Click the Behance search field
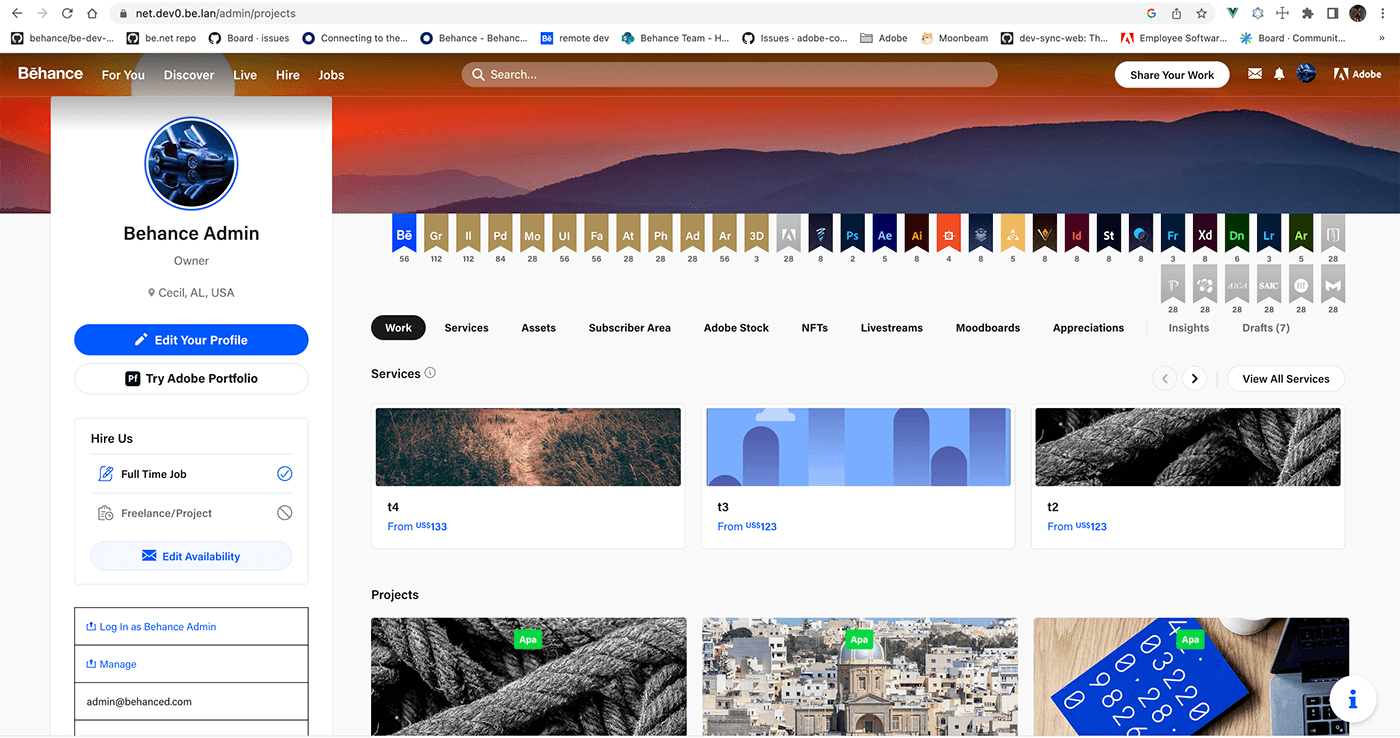This screenshot has height=738, width=1400. [729, 75]
